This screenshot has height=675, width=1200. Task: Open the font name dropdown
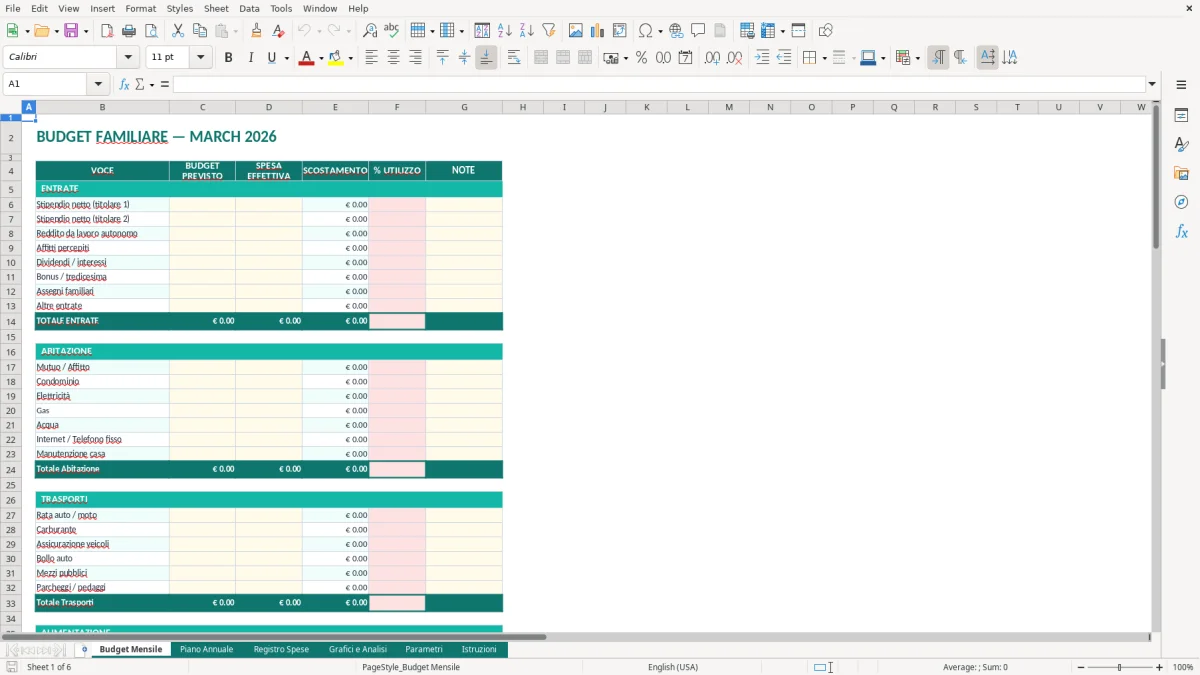pos(128,58)
